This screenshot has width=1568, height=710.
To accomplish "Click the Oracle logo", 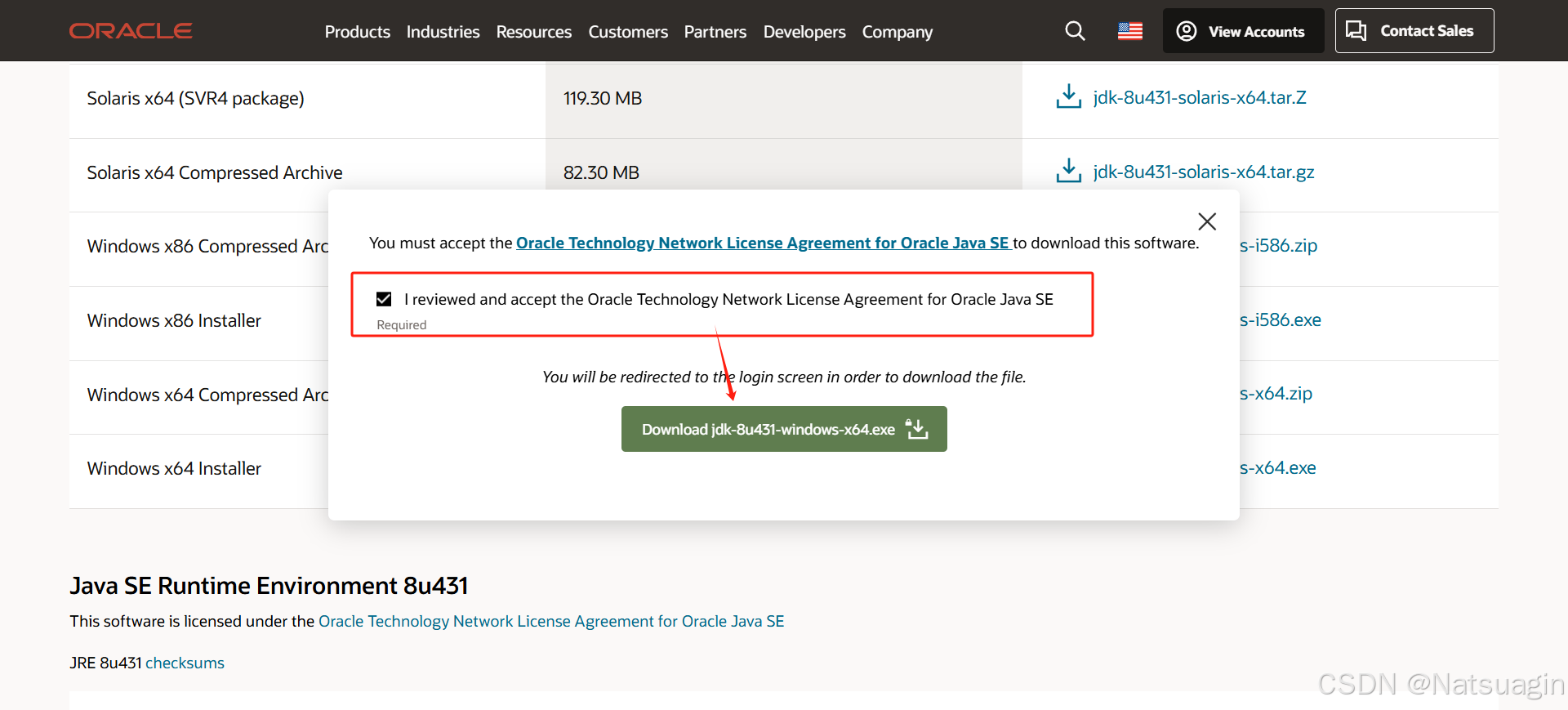I will point(131,31).
